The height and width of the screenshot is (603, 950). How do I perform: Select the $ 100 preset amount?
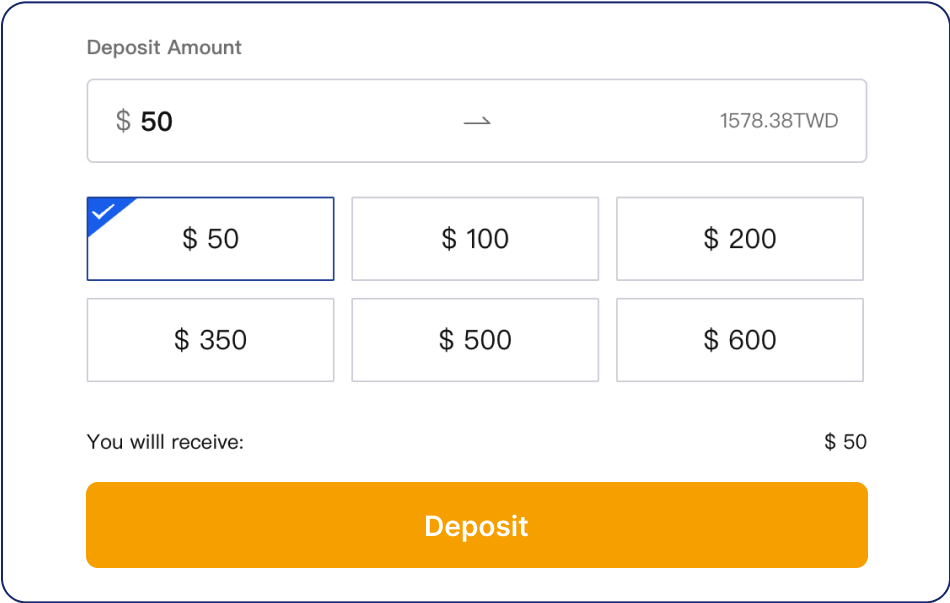tap(475, 239)
